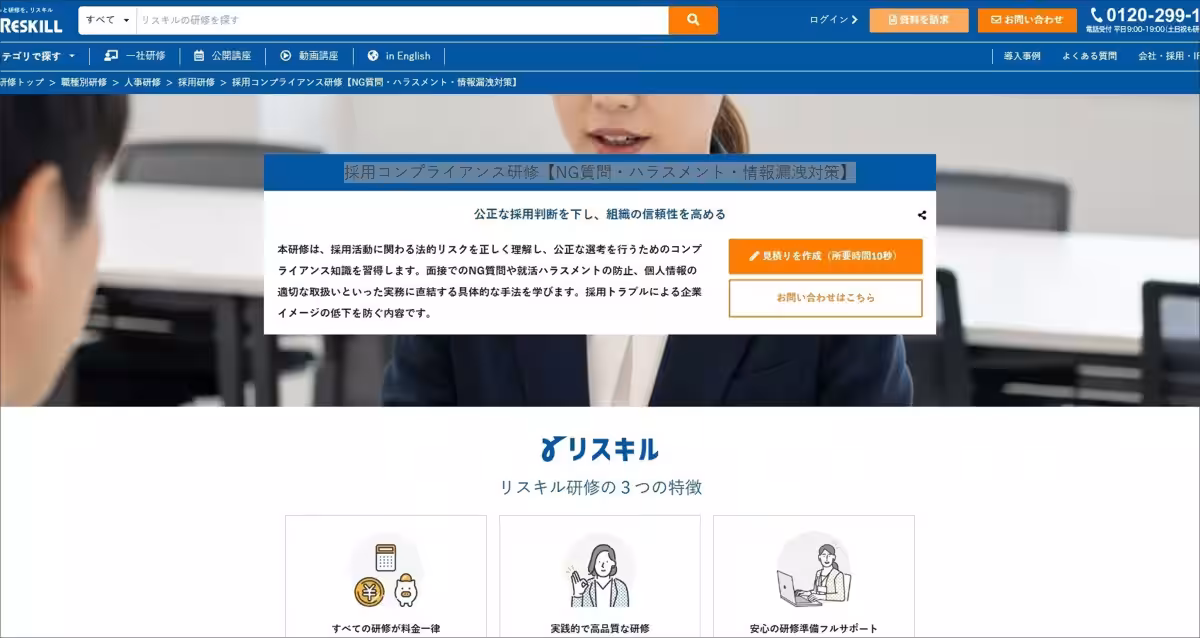Click the 一社研修 presenter icon
Screen dimensions: 1200x638
pyautogui.click(x=111, y=56)
